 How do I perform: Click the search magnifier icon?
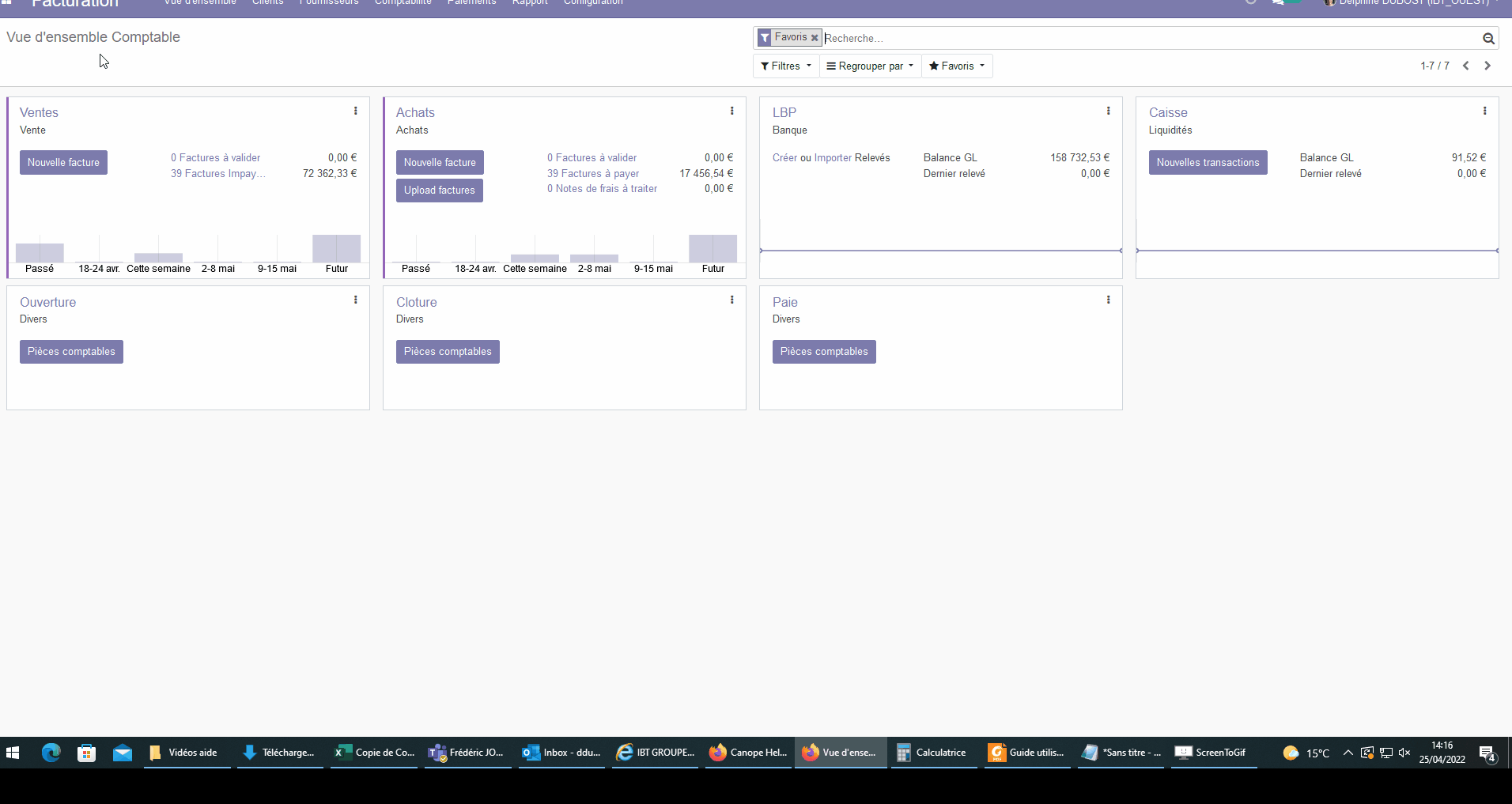[x=1488, y=39]
